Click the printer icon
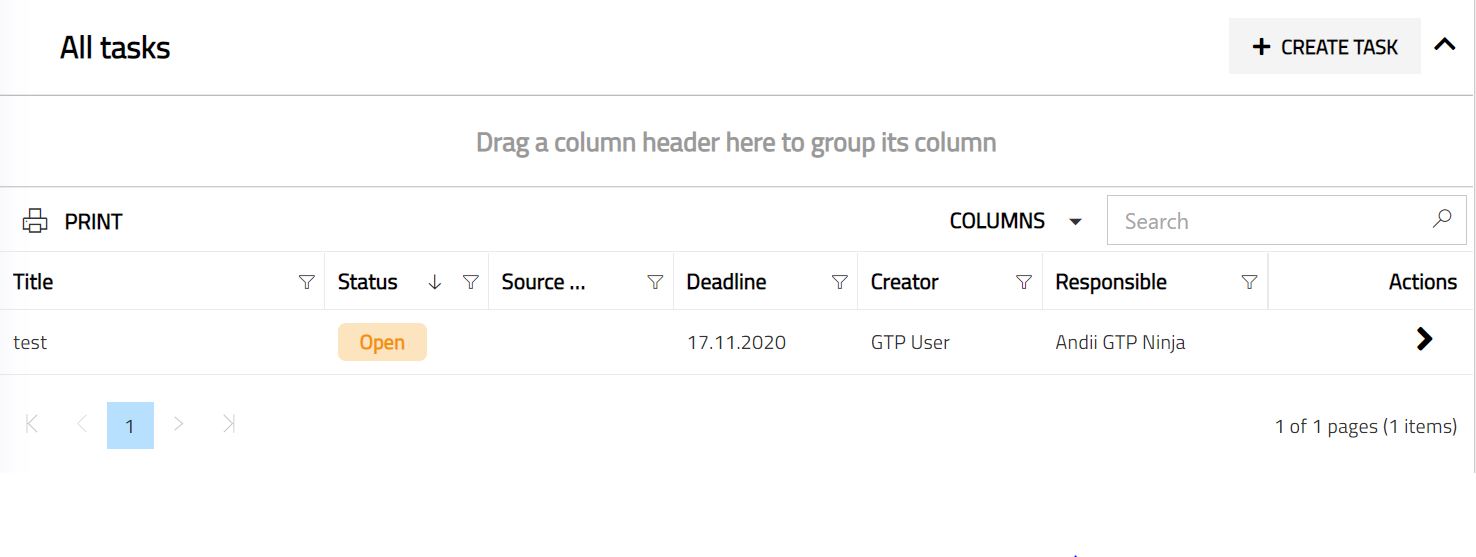The width and height of the screenshot is (1476, 557). pos(35,221)
